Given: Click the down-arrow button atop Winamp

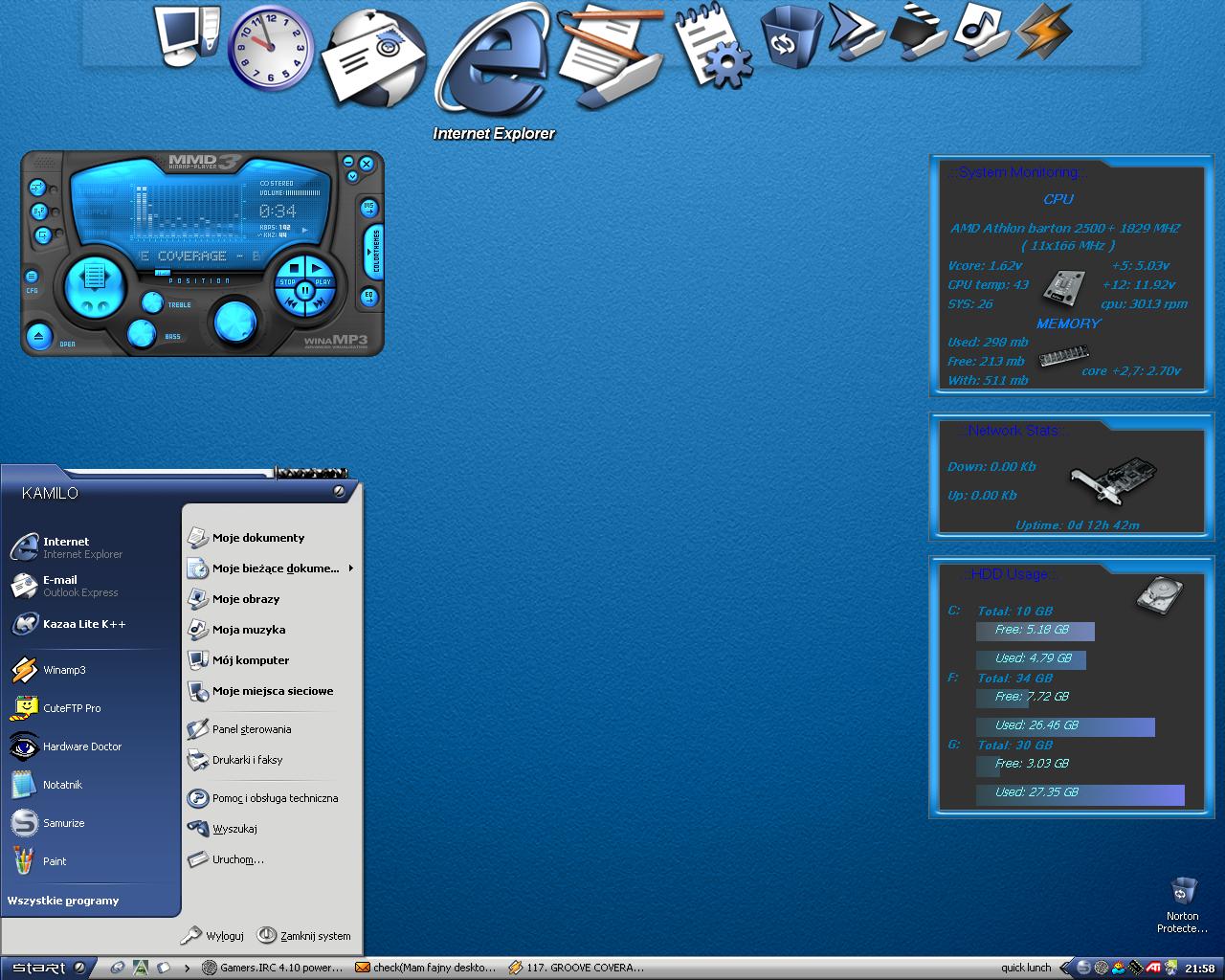Looking at the screenshot, I should tap(352, 177).
